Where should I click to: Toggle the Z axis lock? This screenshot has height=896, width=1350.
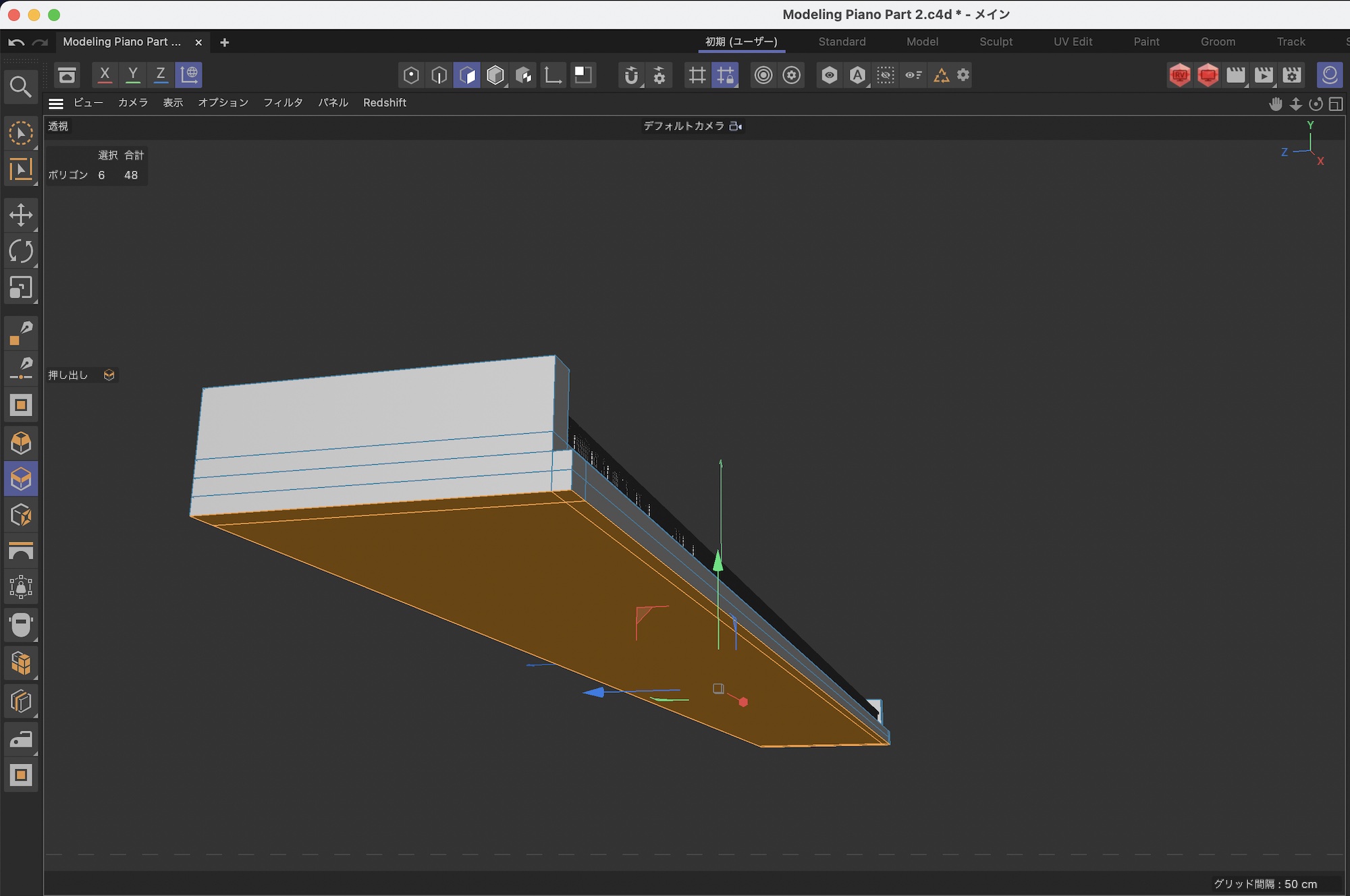(x=161, y=75)
